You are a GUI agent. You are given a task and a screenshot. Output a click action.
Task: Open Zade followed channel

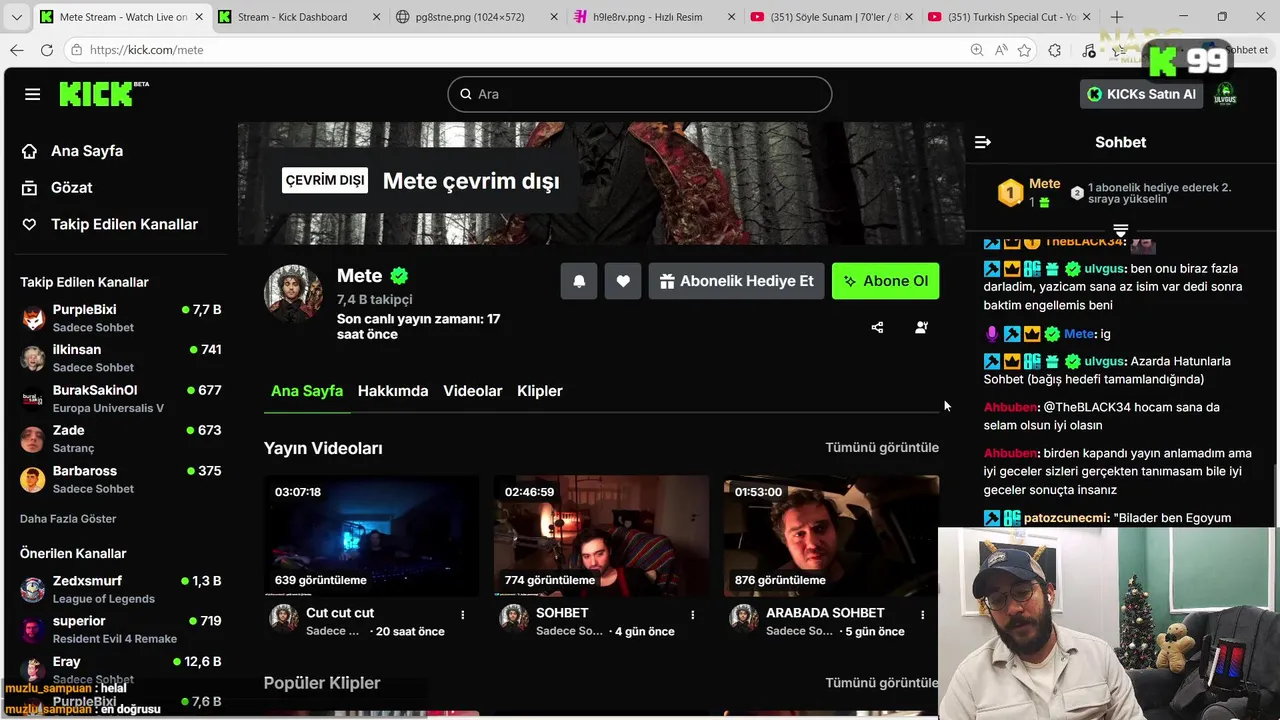(x=121, y=438)
